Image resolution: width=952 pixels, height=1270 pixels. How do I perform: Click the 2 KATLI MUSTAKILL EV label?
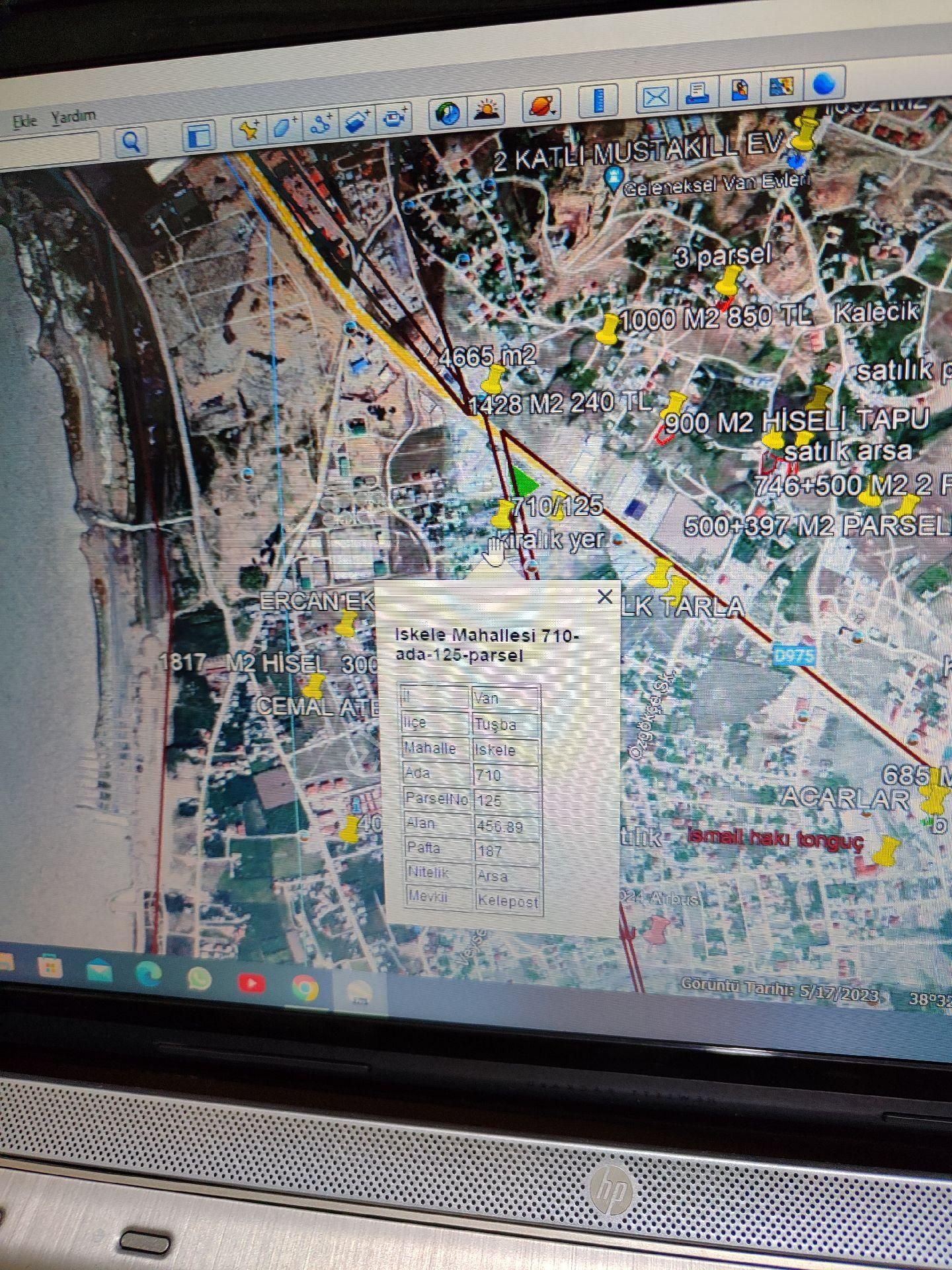(x=639, y=151)
